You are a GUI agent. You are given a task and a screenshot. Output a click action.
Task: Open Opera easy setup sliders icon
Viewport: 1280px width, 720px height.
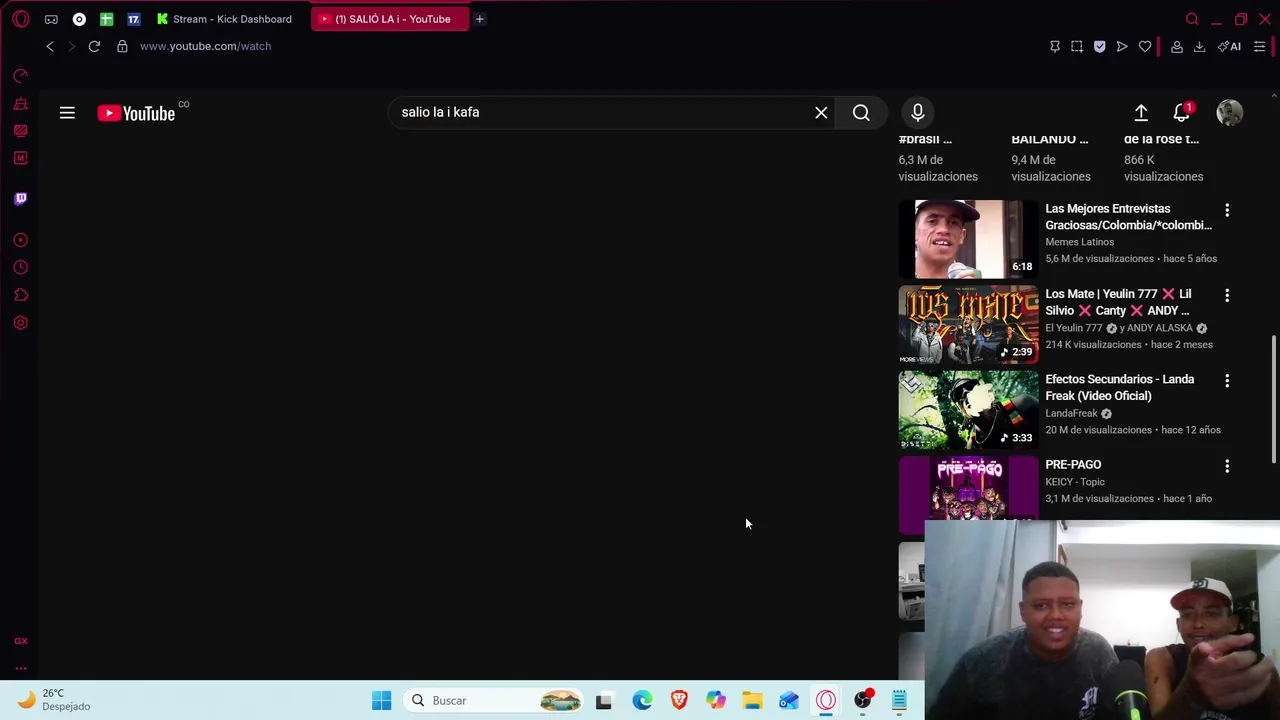[x=1259, y=46]
